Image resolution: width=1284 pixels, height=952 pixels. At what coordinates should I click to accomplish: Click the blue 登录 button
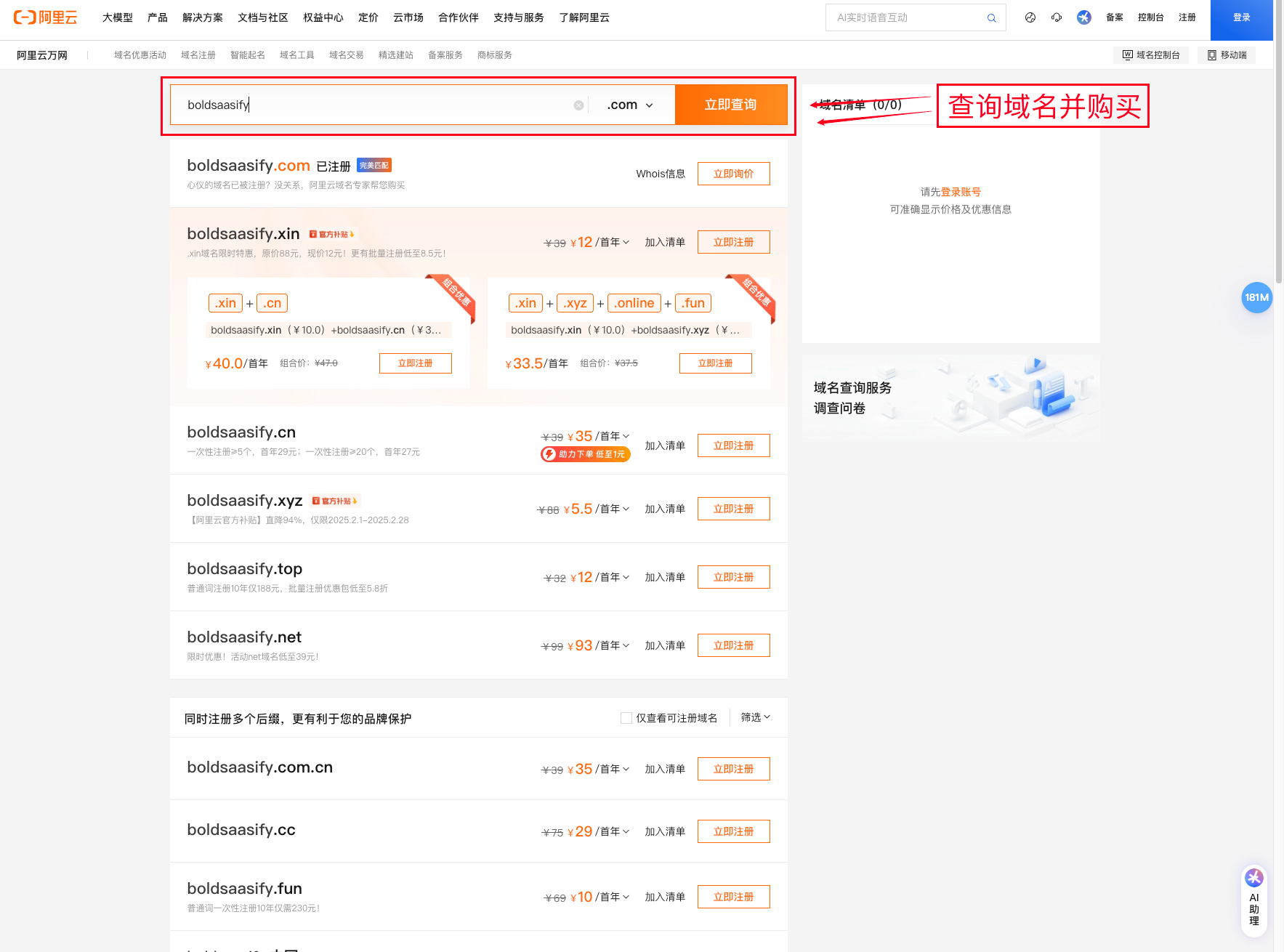point(1242,20)
